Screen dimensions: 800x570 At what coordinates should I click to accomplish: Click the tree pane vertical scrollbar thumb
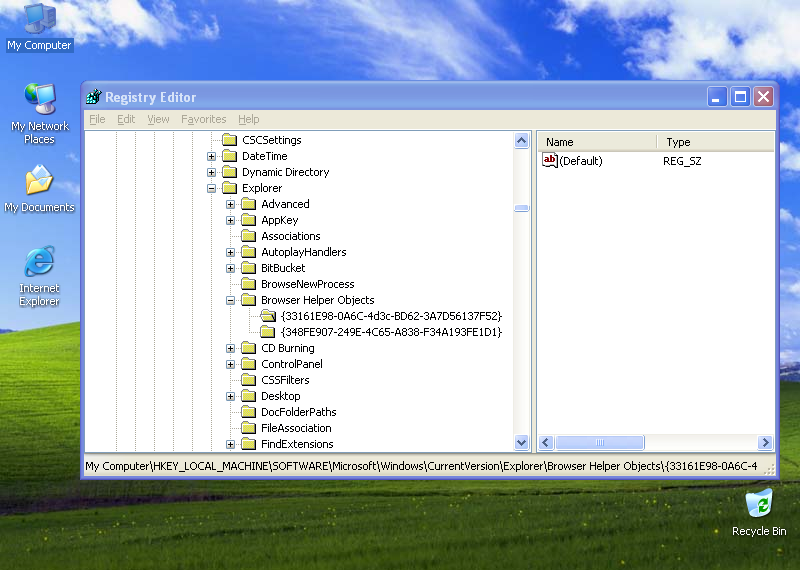pos(521,208)
